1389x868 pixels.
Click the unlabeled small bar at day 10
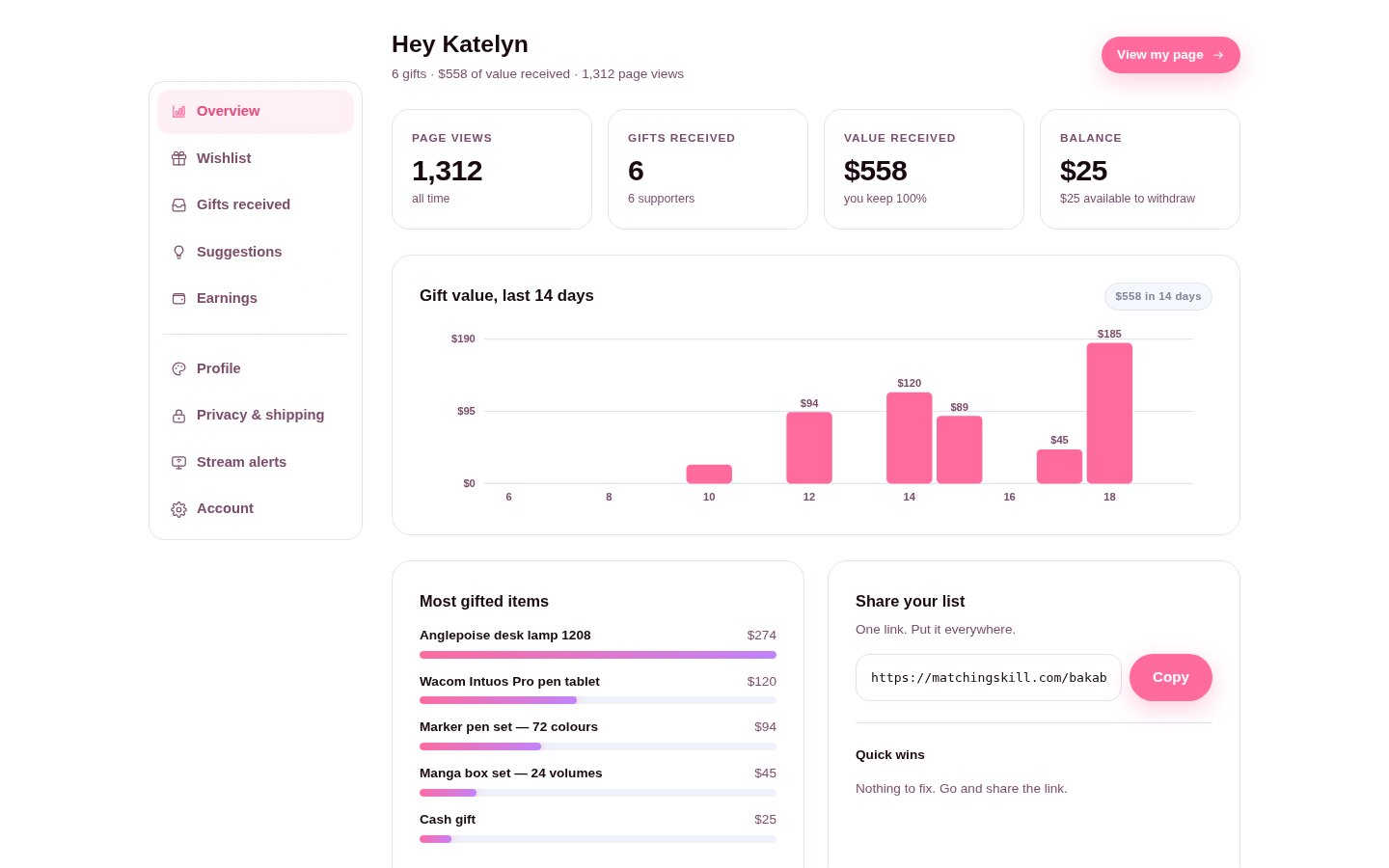pyautogui.click(x=709, y=475)
